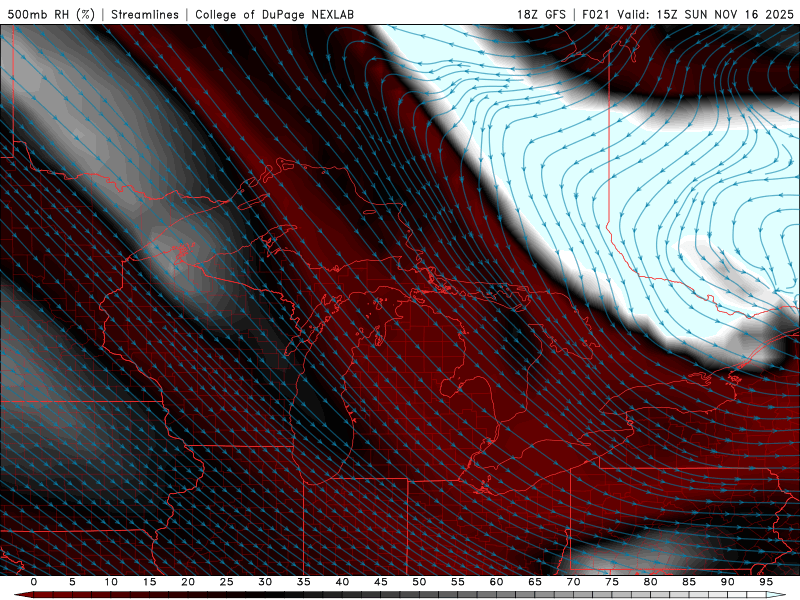Click the 25 label on the color scale
800x600 pixels.
pos(227,582)
